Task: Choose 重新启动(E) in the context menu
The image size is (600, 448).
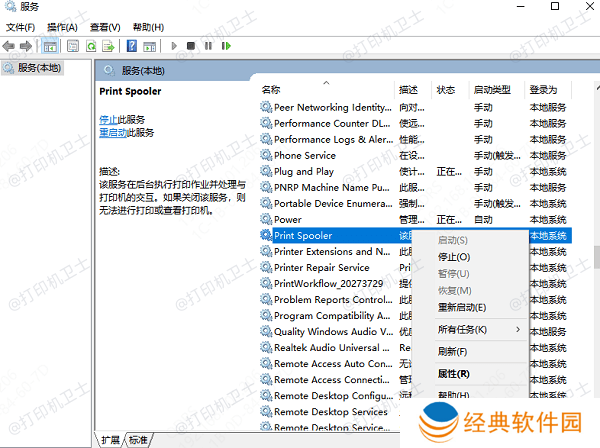Action: coord(461,307)
